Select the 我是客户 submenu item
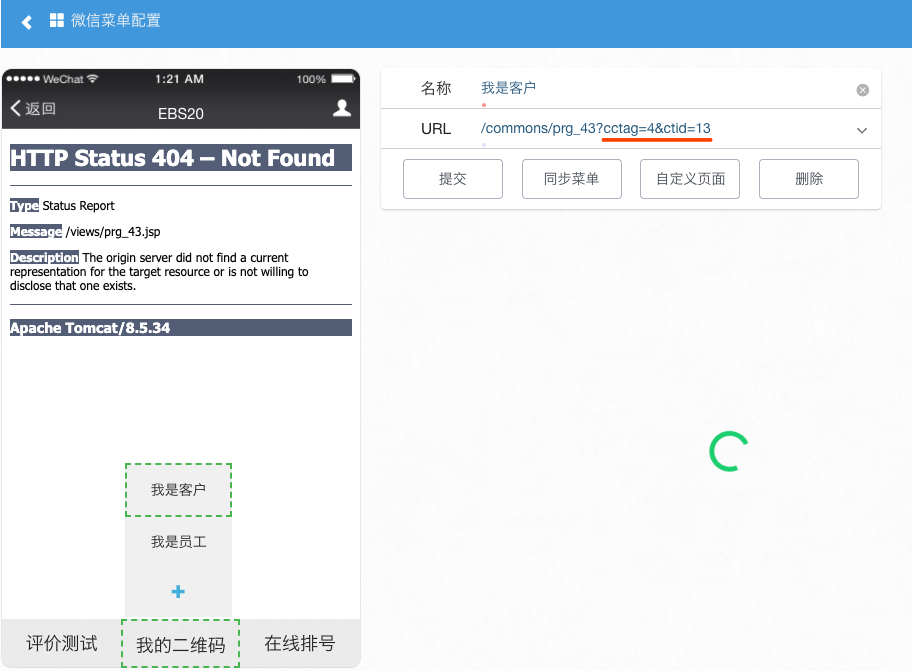The width and height of the screenshot is (912, 671). (178, 490)
